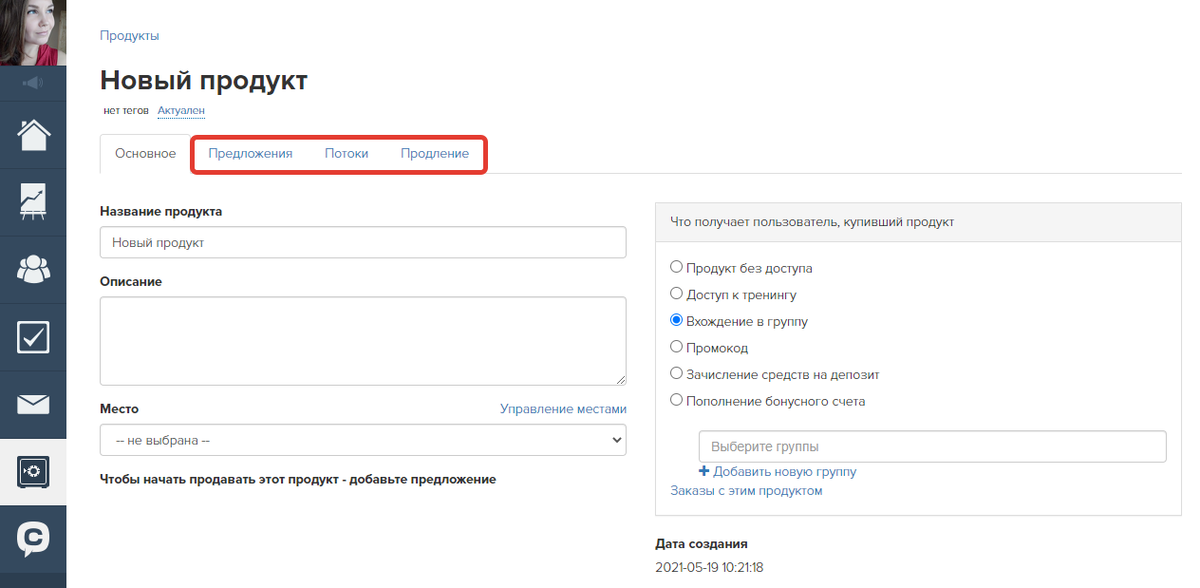
Task: Click the megaphone notifications icon
Action: [33, 82]
